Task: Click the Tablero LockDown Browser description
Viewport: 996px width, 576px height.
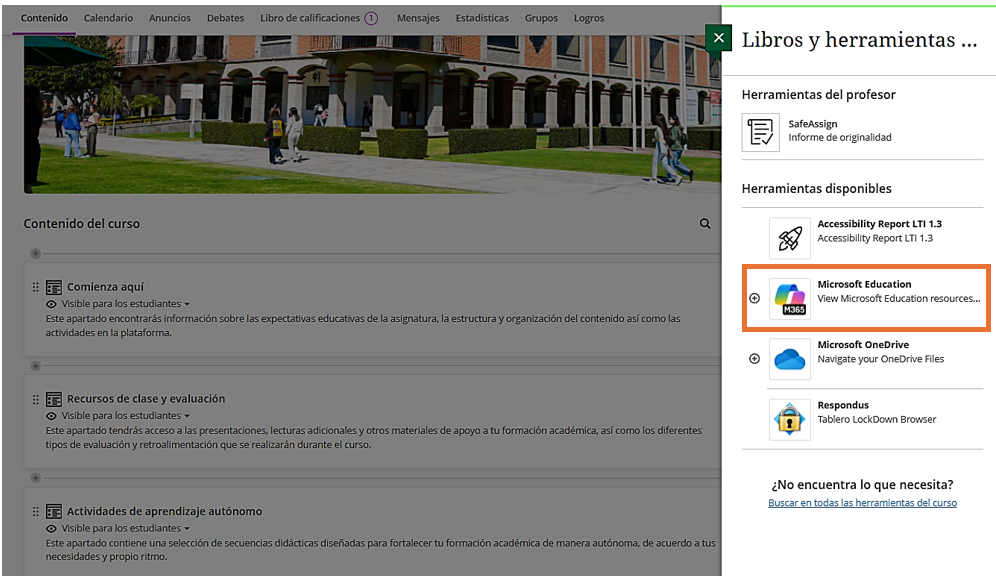Action: (877, 420)
